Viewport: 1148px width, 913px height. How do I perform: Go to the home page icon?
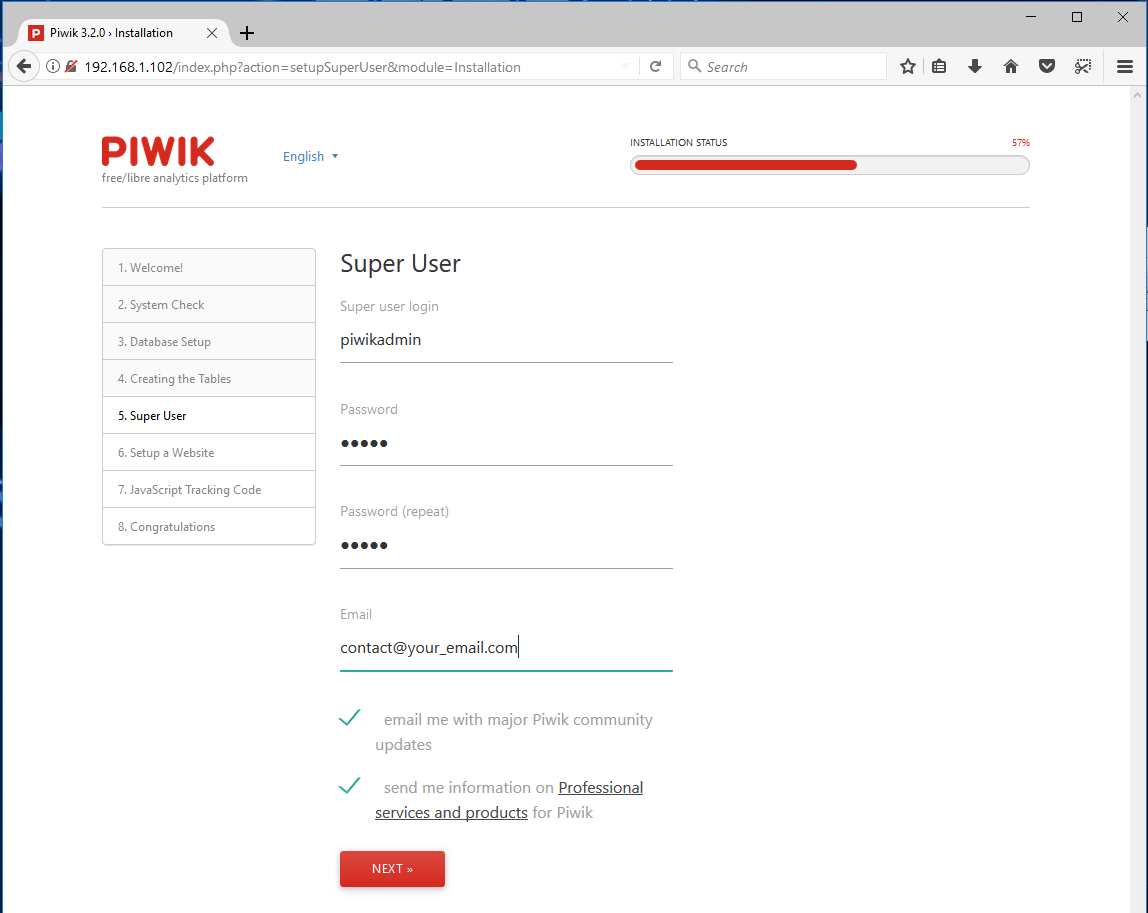pyautogui.click(x=1011, y=67)
